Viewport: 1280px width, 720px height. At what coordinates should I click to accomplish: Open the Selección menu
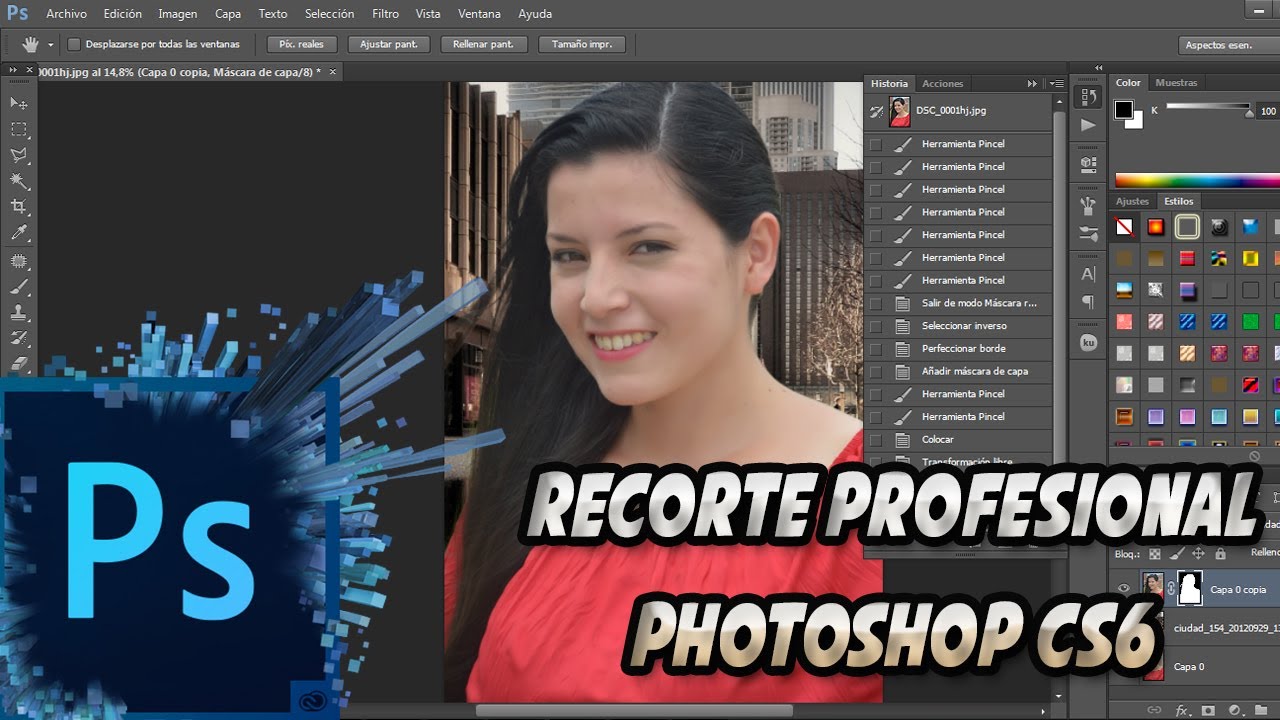(x=329, y=14)
